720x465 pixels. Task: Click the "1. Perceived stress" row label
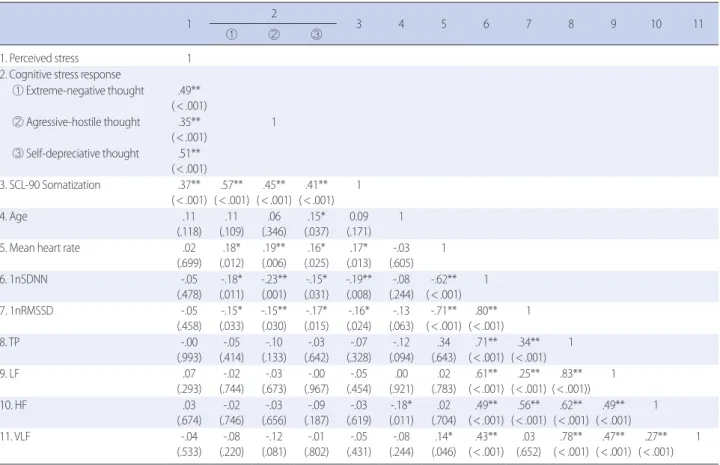tap(39, 58)
